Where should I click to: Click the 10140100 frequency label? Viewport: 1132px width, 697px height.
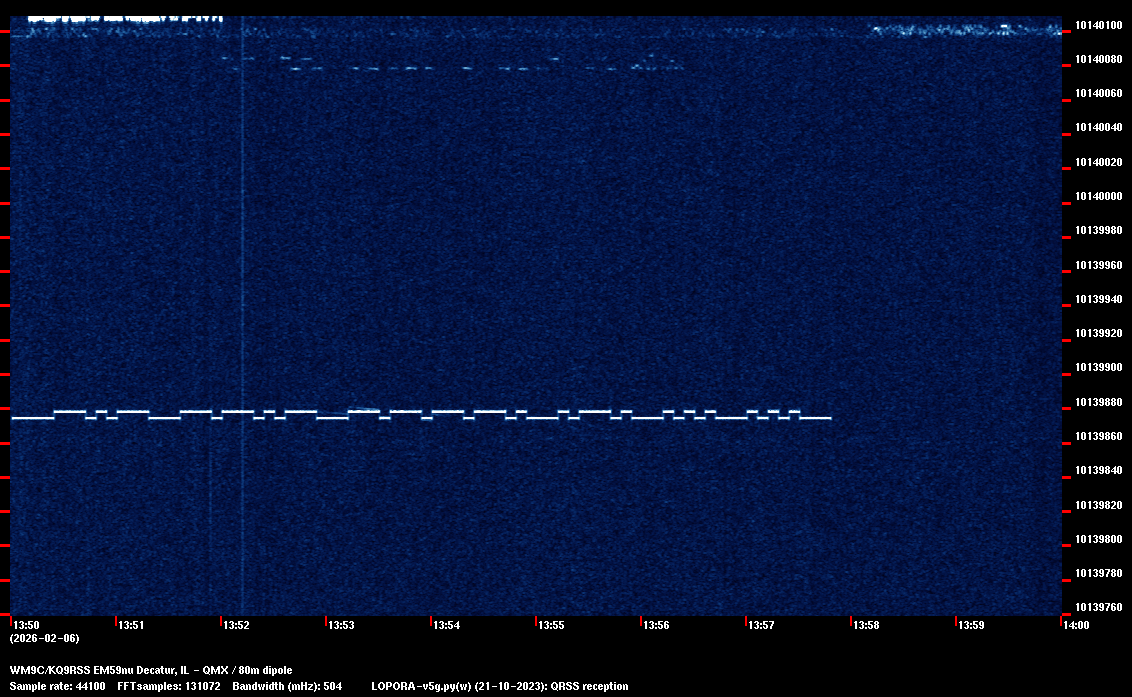(1097, 25)
